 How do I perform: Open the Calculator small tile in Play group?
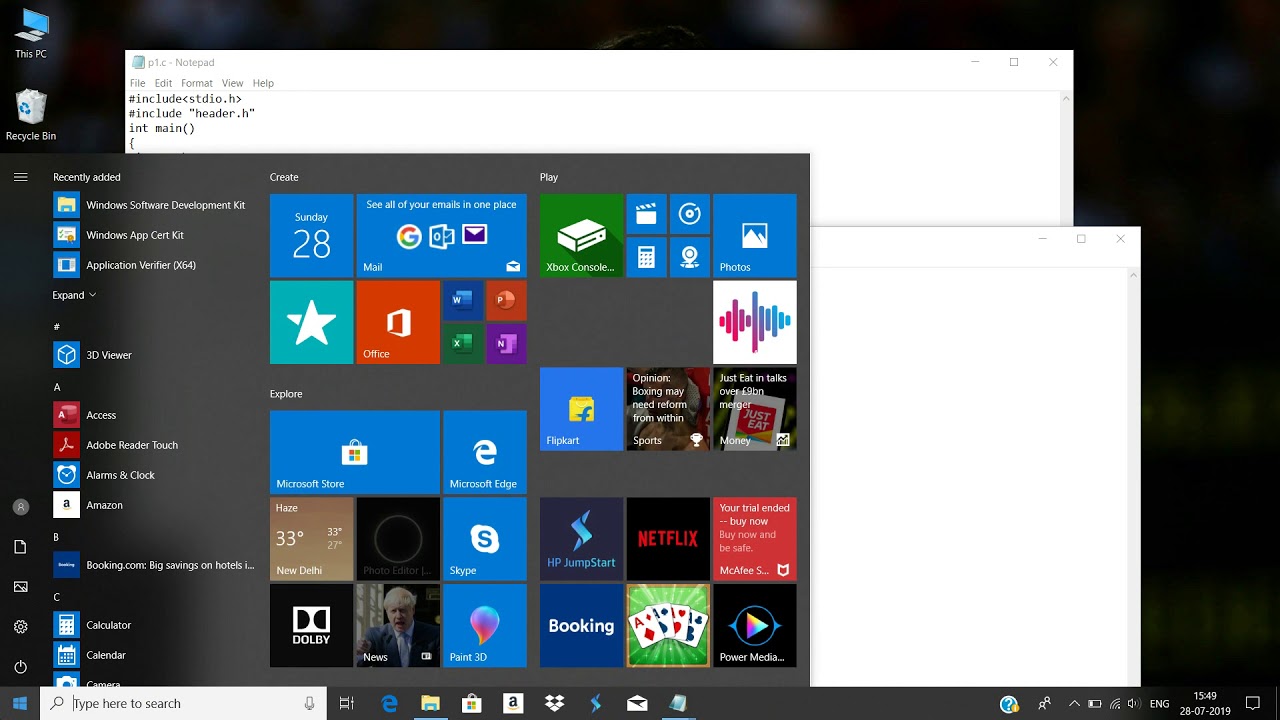647,257
